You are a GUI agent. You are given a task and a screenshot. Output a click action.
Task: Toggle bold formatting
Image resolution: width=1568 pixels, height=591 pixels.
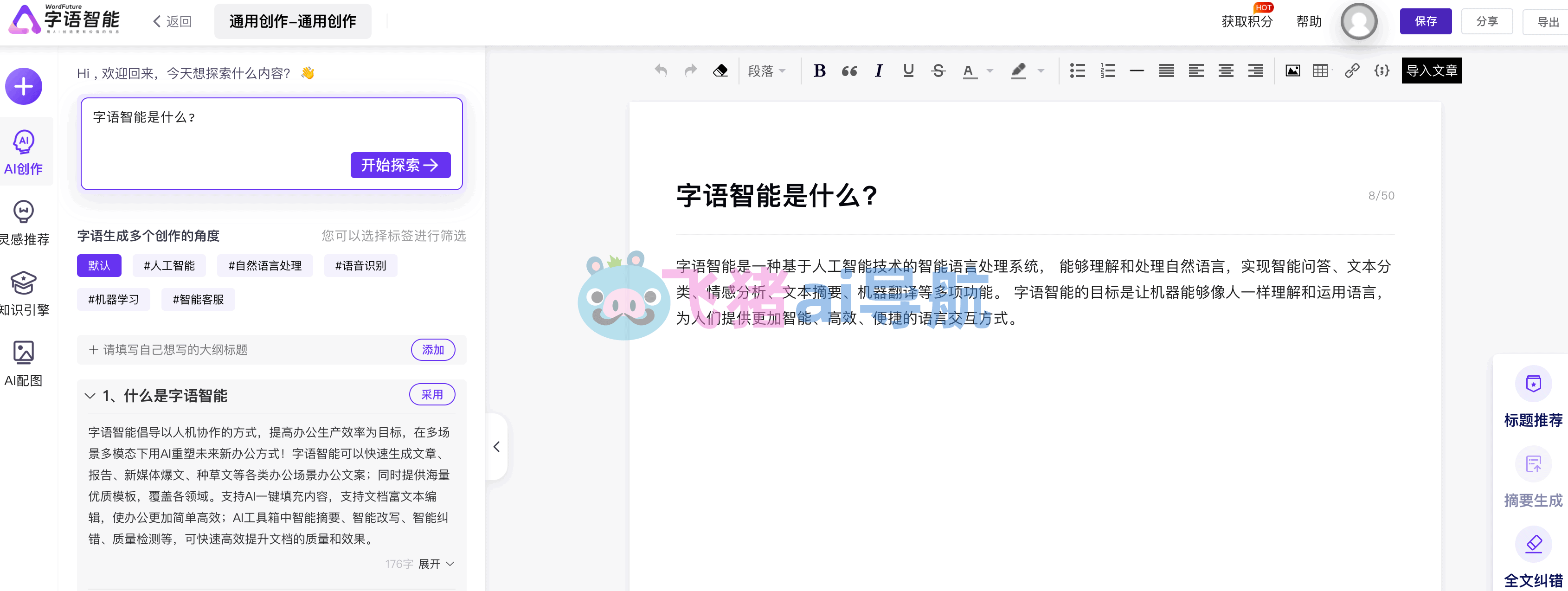coord(819,71)
